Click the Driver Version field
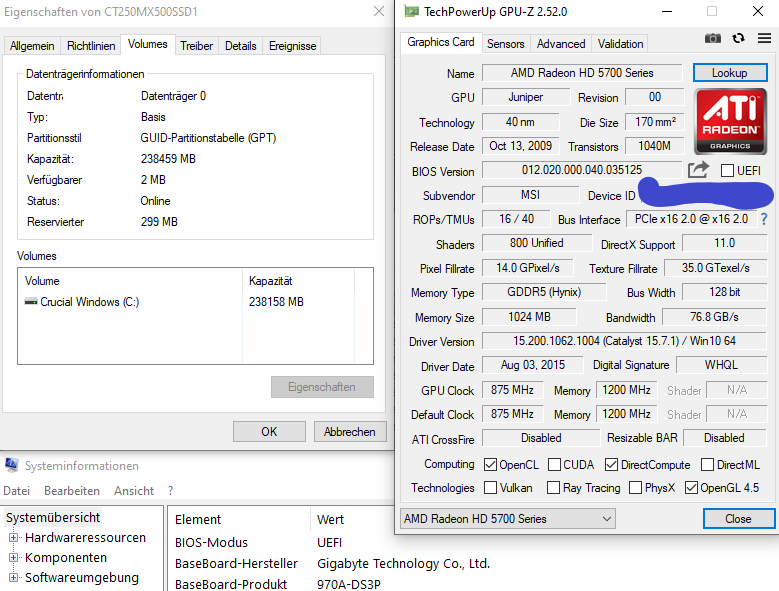 (x=624, y=341)
